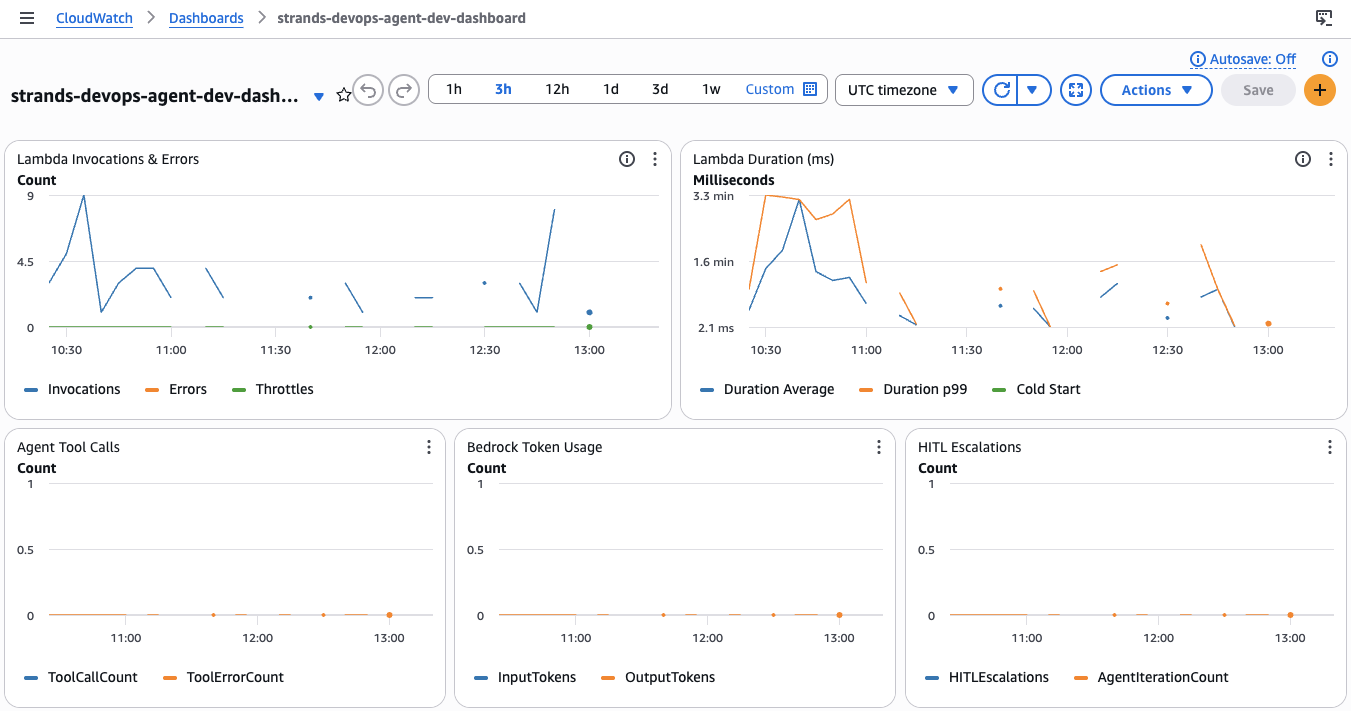This screenshot has height=711, width=1351.
Task: Click the Save button
Action: tap(1258, 90)
